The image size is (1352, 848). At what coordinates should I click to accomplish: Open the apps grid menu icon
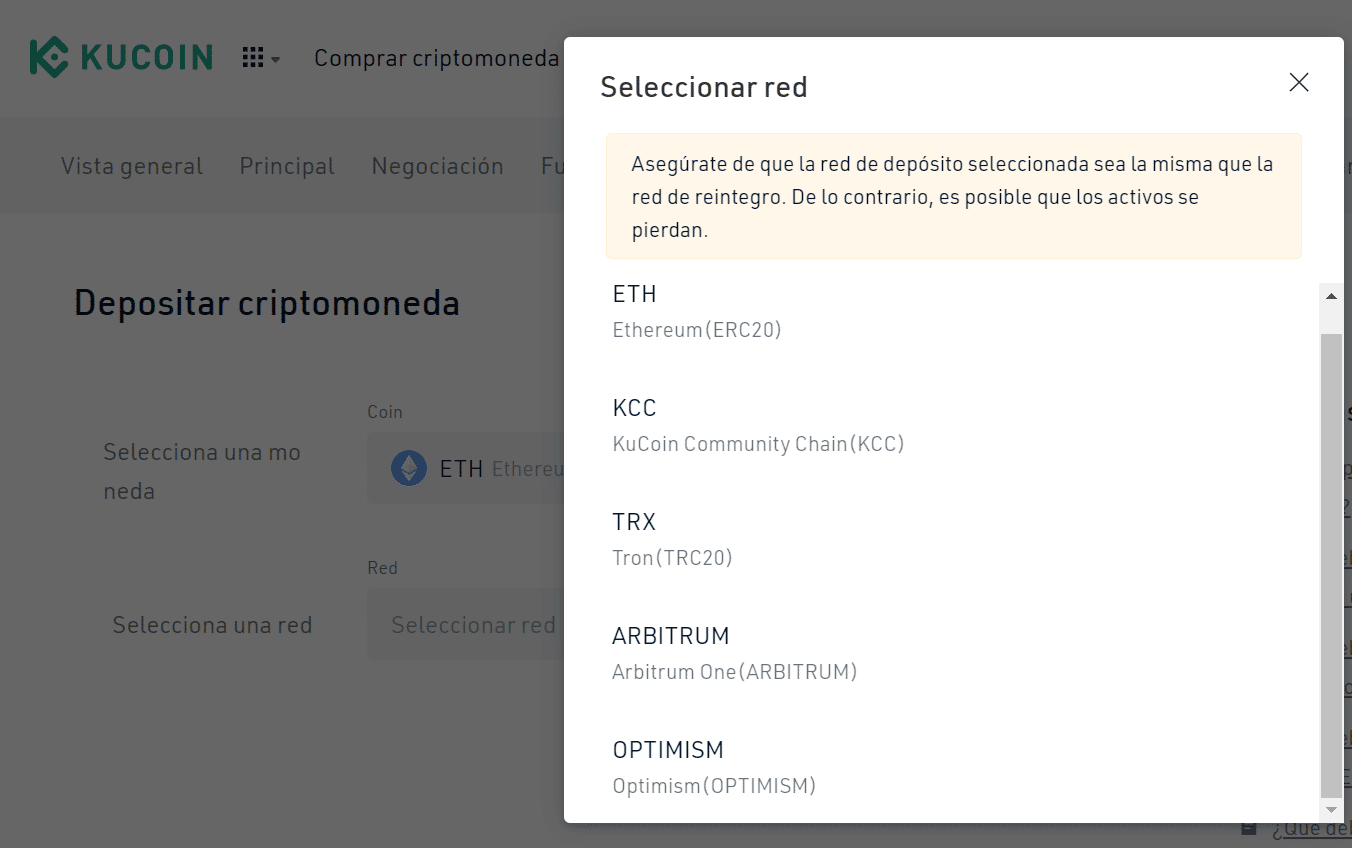click(253, 58)
